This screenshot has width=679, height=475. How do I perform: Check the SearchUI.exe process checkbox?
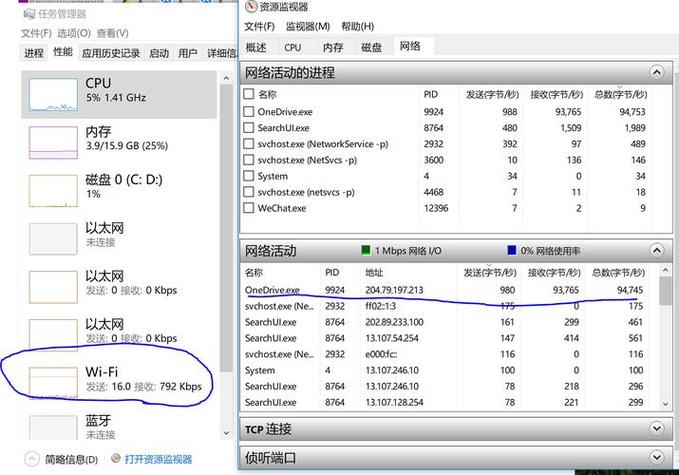249,128
